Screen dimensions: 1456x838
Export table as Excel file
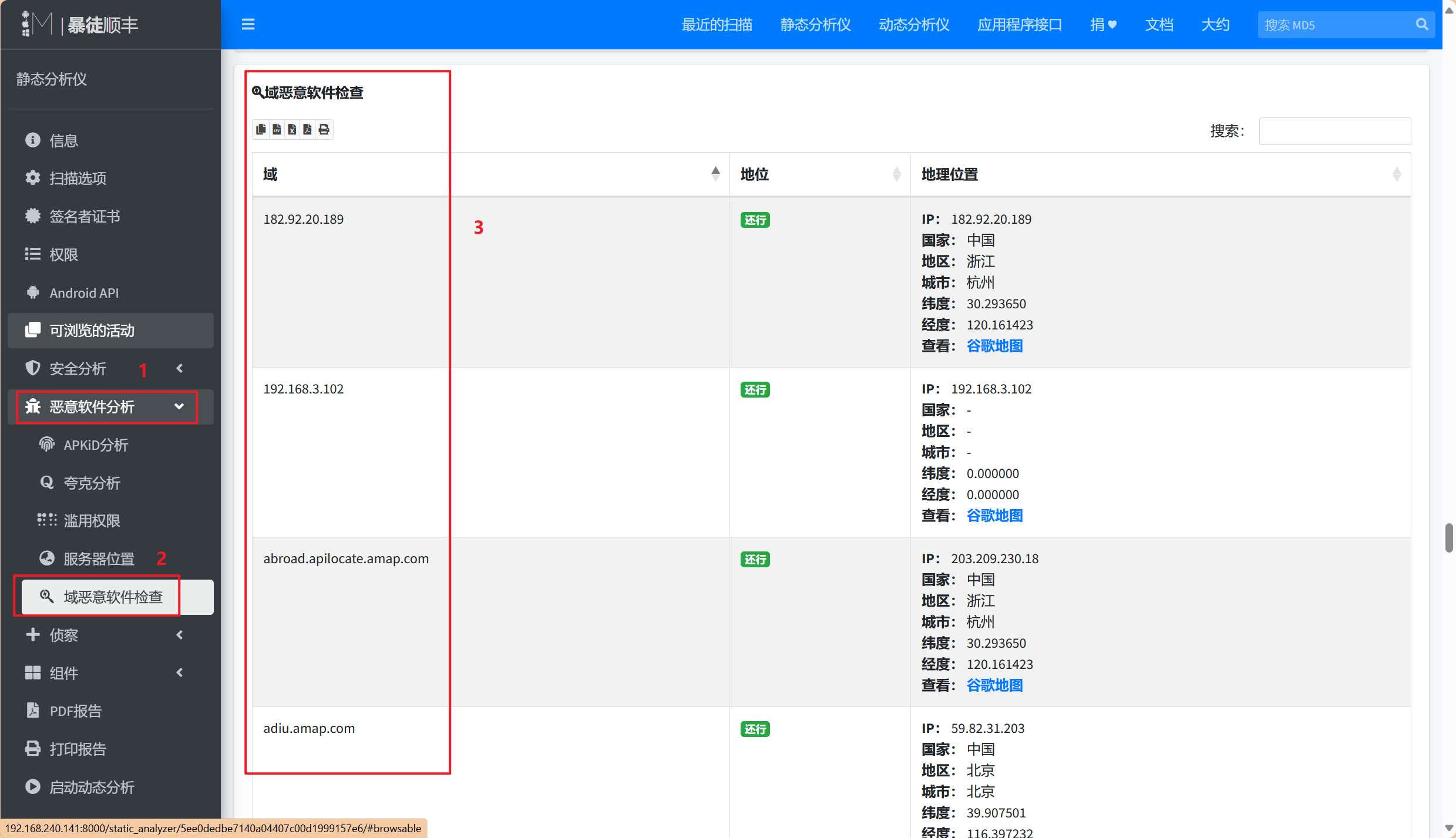point(292,129)
